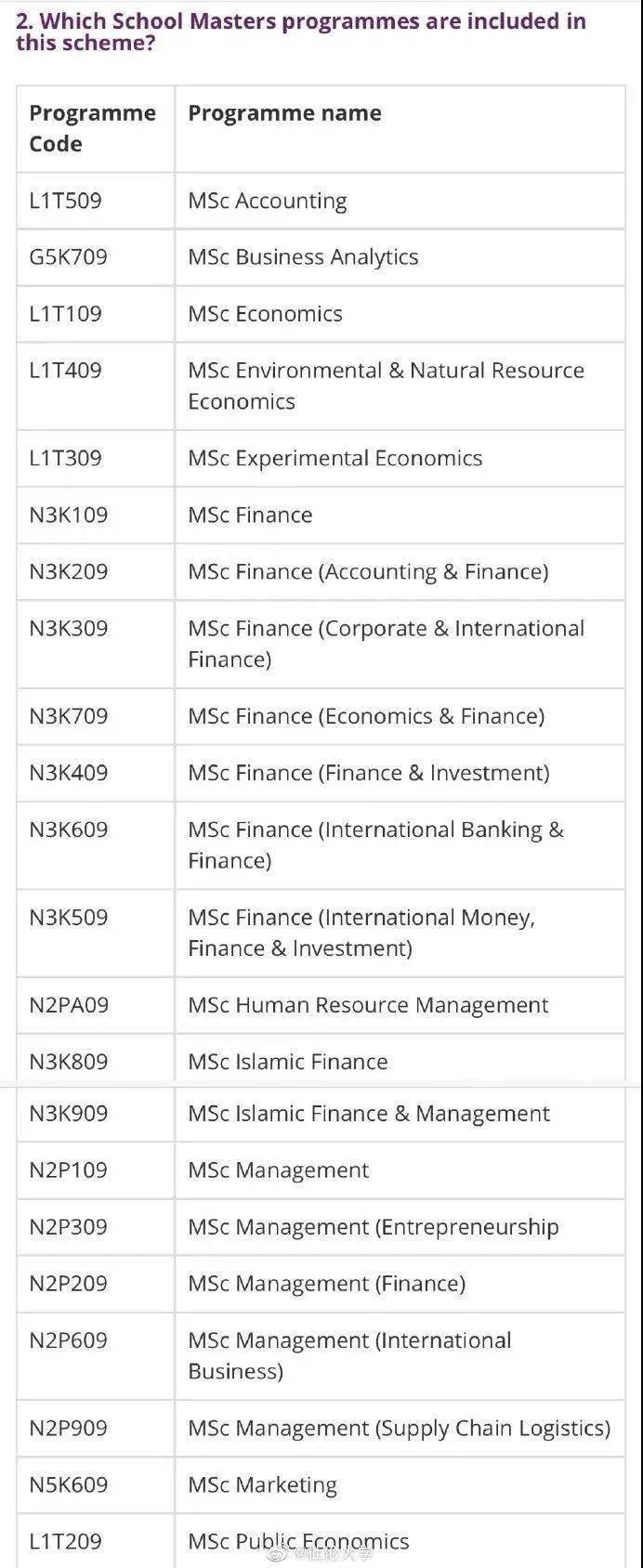Select MSc Finance (Accounting & Finance) entry

(368, 572)
